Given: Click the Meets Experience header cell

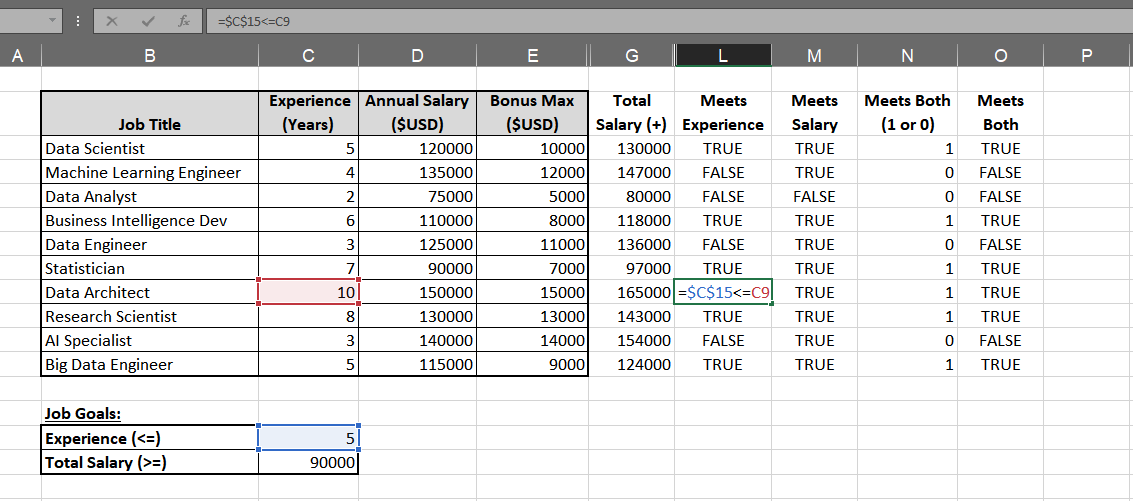Looking at the screenshot, I should click(x=723, y=114).
